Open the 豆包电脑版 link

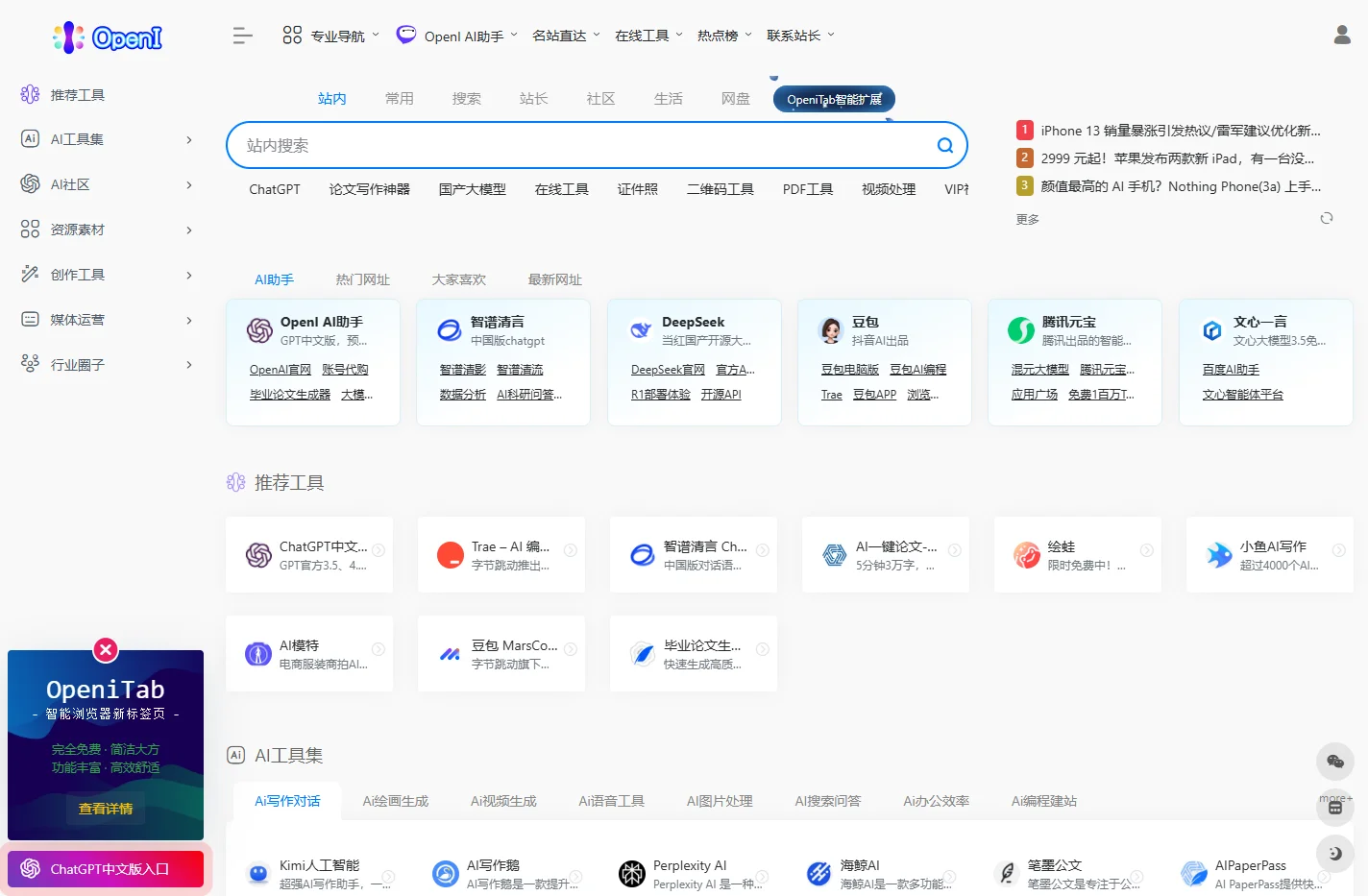pos(849,370)
